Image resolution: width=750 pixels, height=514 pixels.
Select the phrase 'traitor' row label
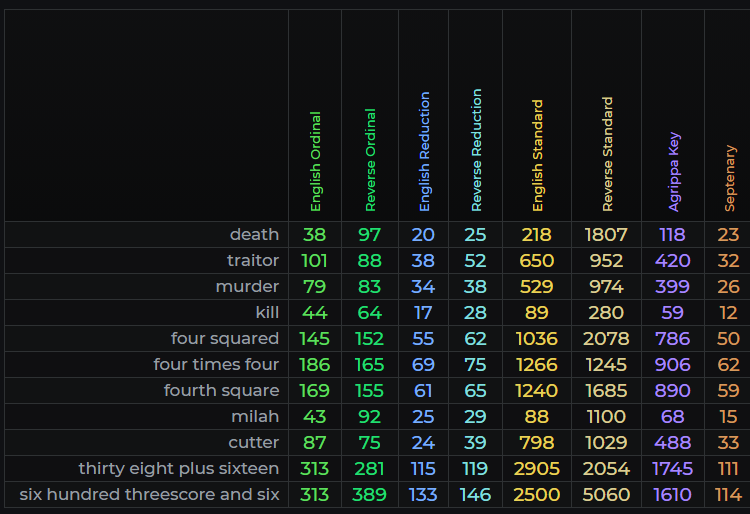tap(253, 260)
